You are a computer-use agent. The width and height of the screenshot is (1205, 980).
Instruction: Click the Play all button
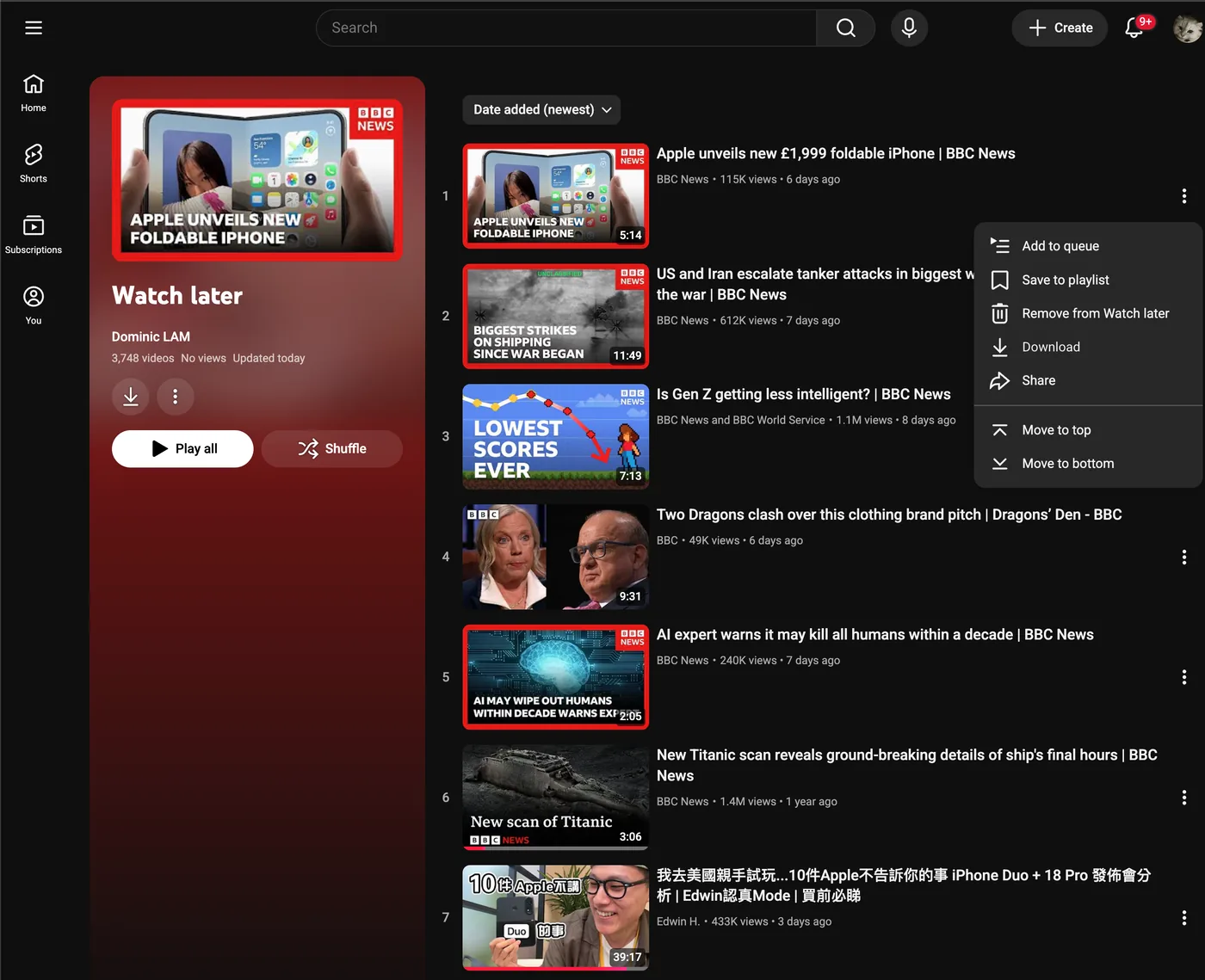click(x=182, y=448)
